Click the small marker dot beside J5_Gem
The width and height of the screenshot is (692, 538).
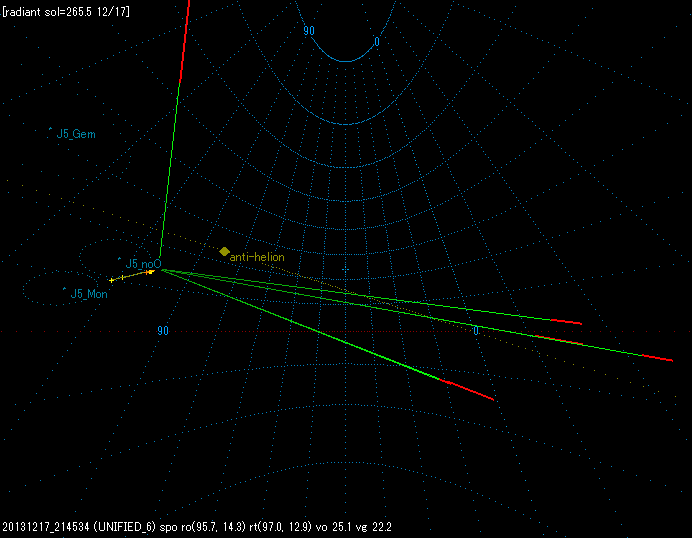(50, 129)
